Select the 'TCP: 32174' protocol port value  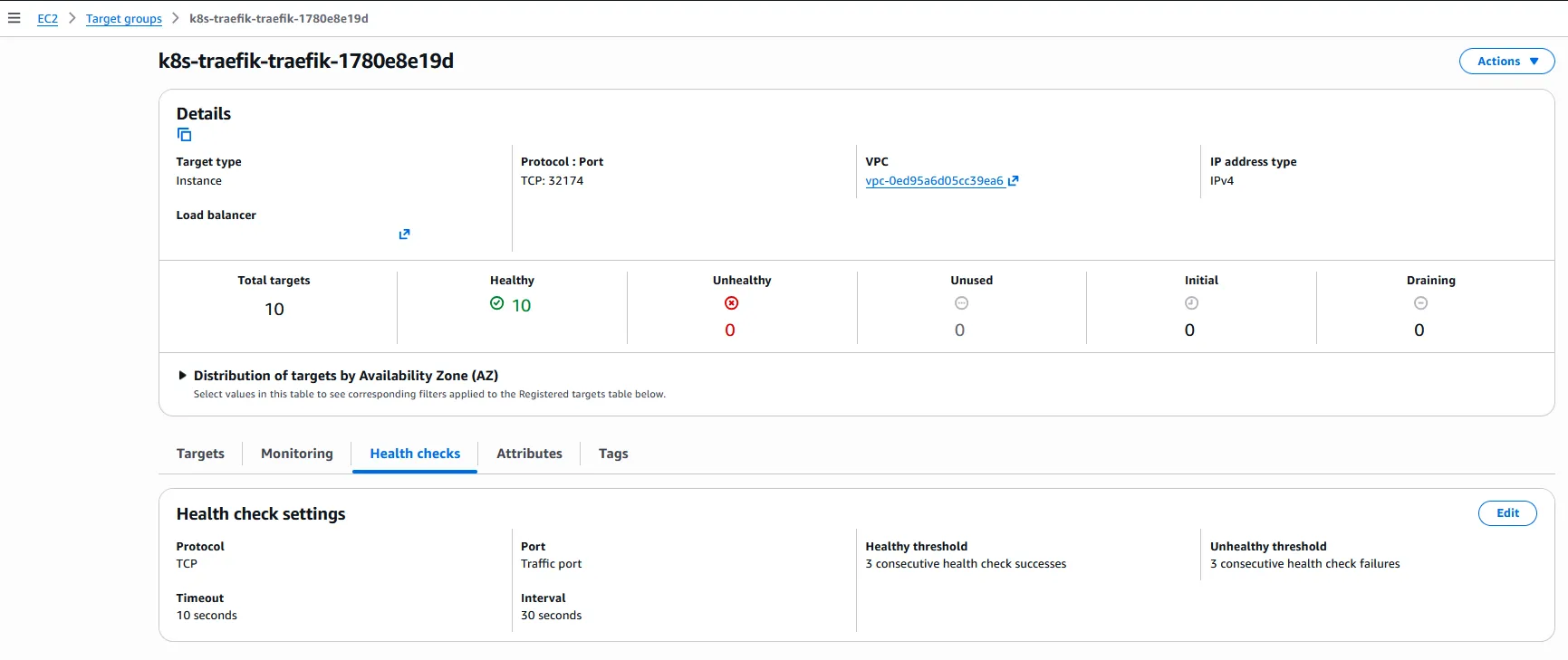[x=553, y=181]
